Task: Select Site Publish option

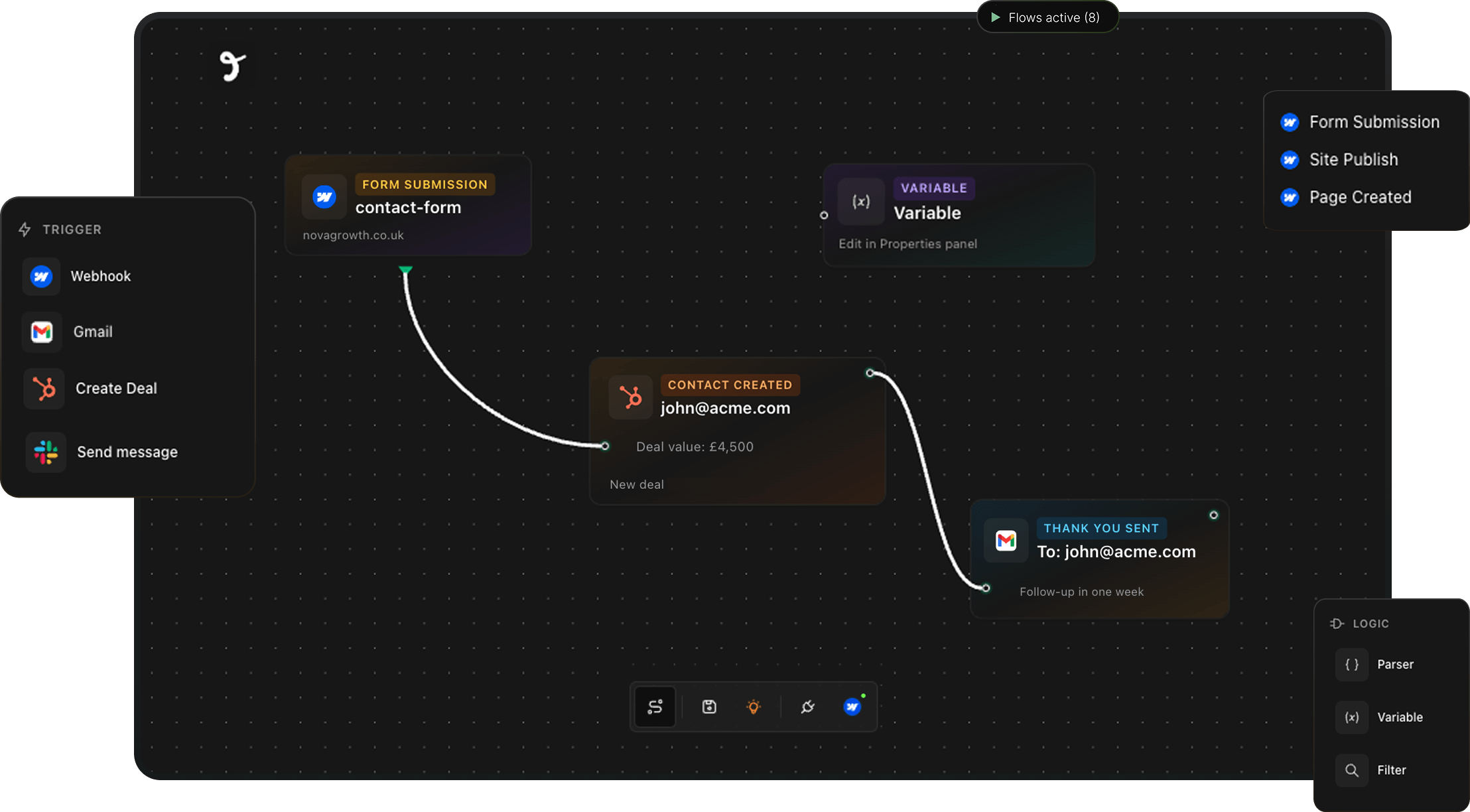Action: (1353, 160)
